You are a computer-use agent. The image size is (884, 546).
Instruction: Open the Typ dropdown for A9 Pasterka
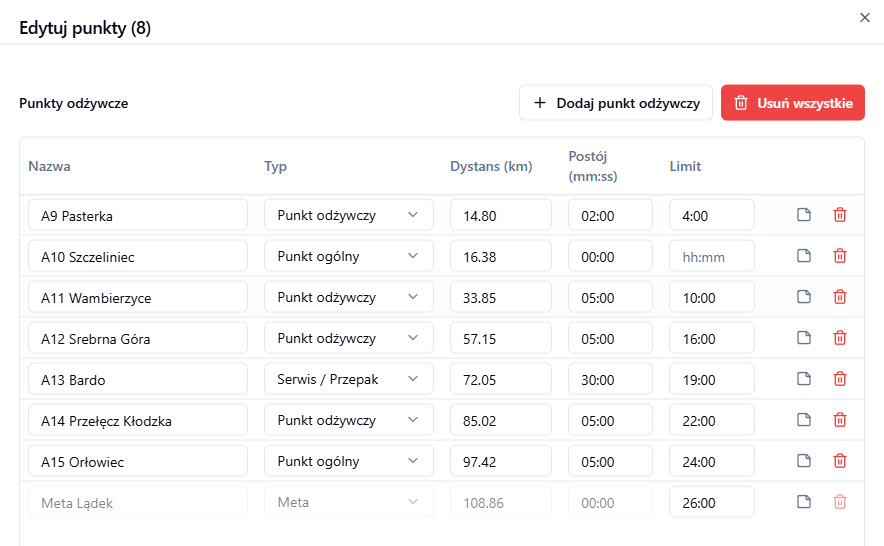pyautogui.click(x=348, y=215)
